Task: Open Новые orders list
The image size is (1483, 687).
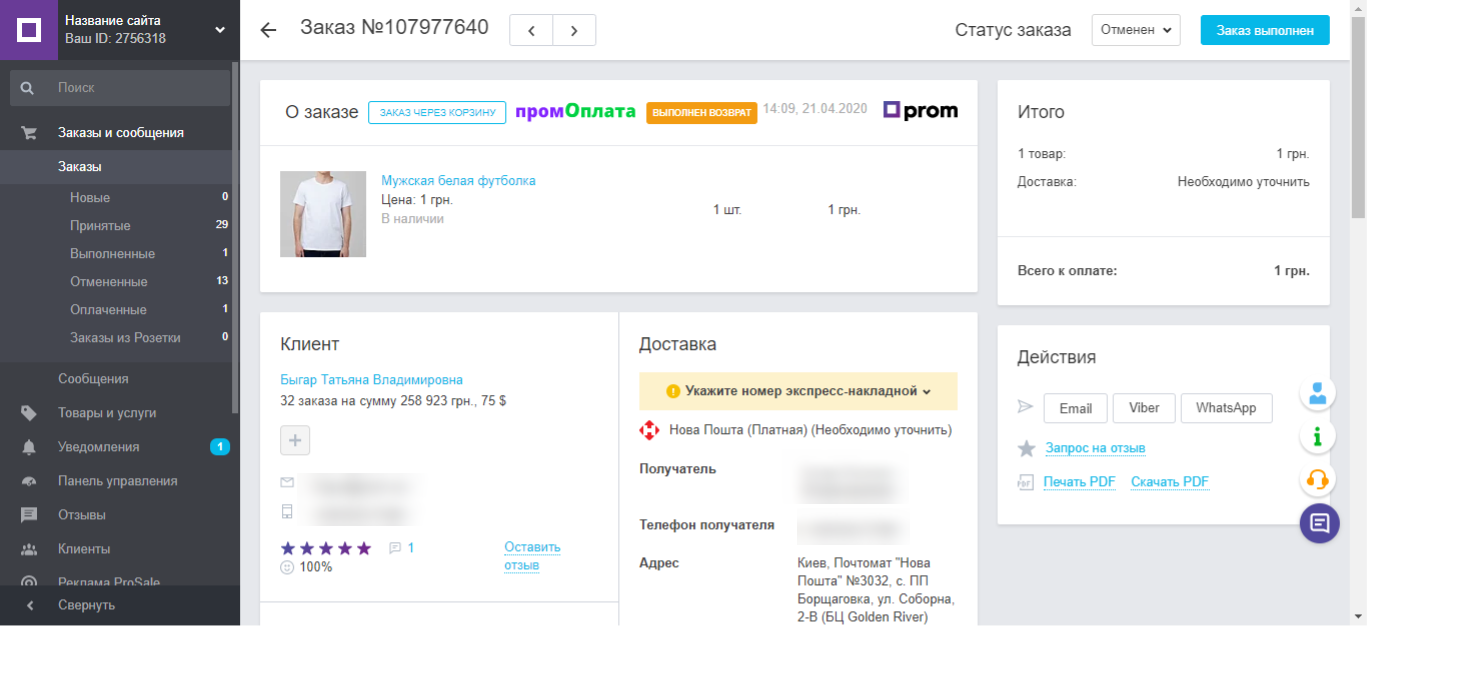Action: click(90, 198)
